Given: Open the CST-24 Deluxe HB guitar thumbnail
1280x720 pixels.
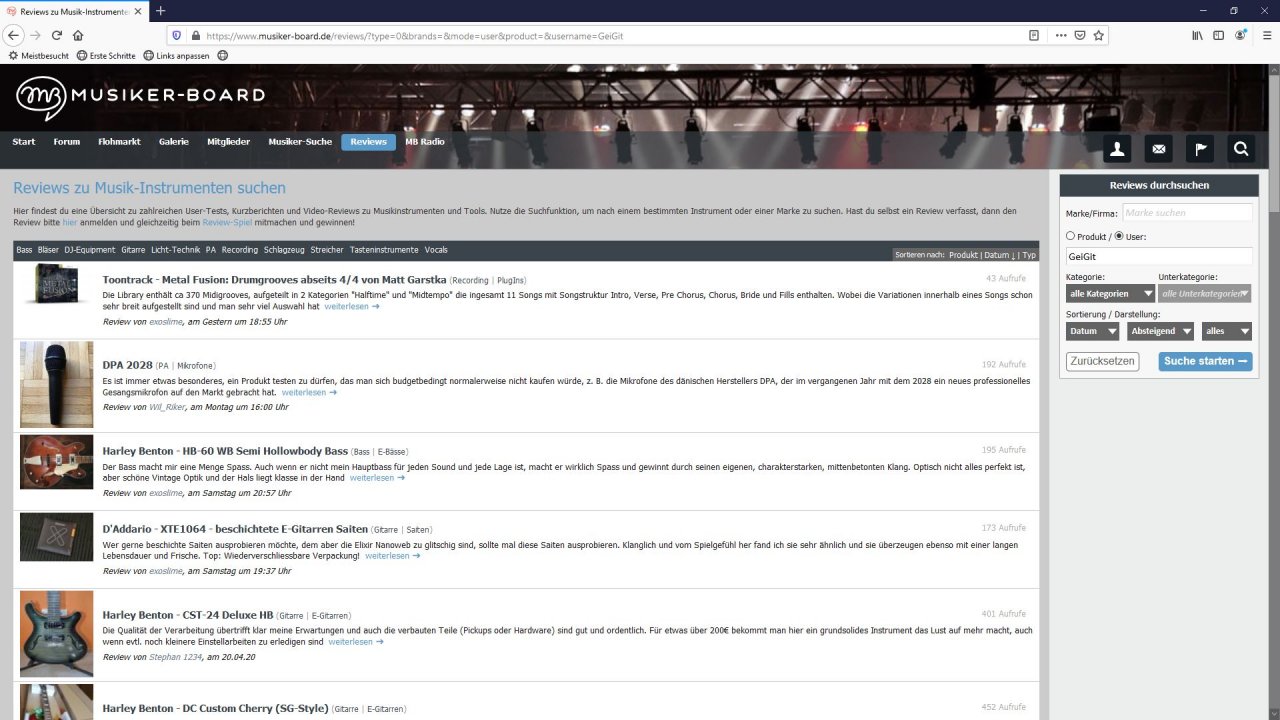Looking at the screenshot, I should (57, 634).
